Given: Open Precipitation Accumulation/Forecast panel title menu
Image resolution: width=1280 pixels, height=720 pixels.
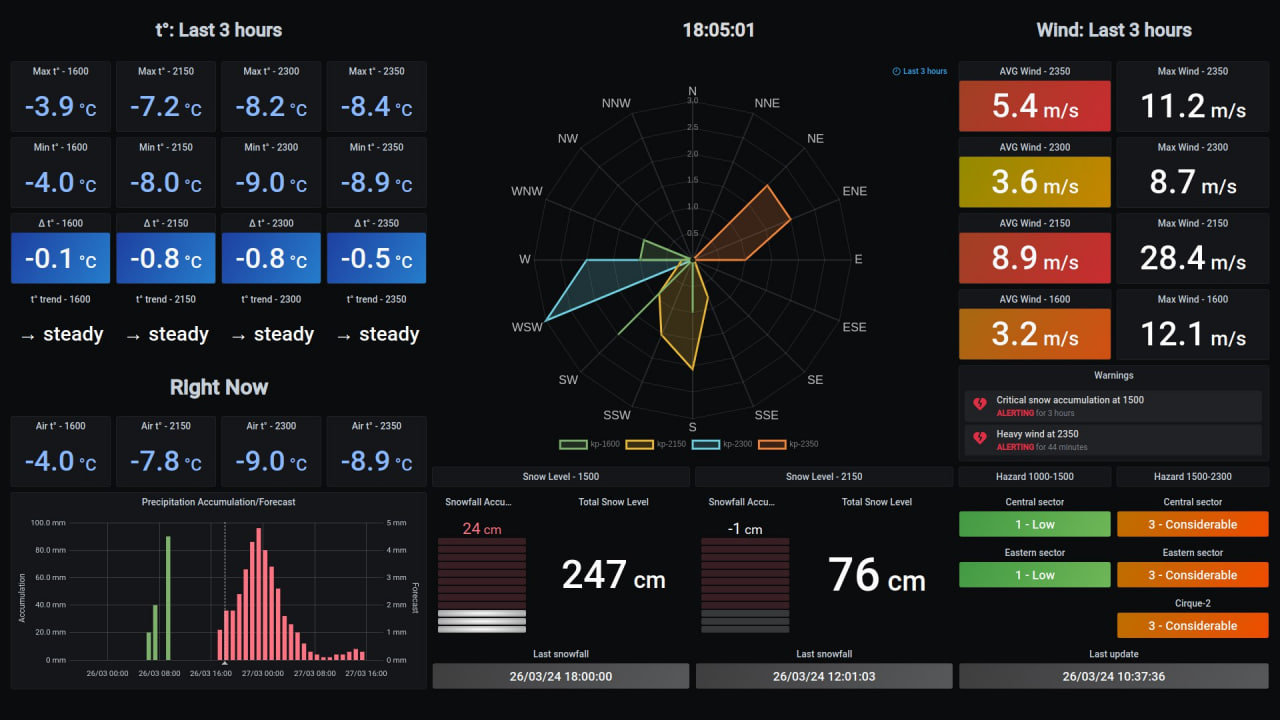Looking at the screenshot, I should tap(218, 502).
